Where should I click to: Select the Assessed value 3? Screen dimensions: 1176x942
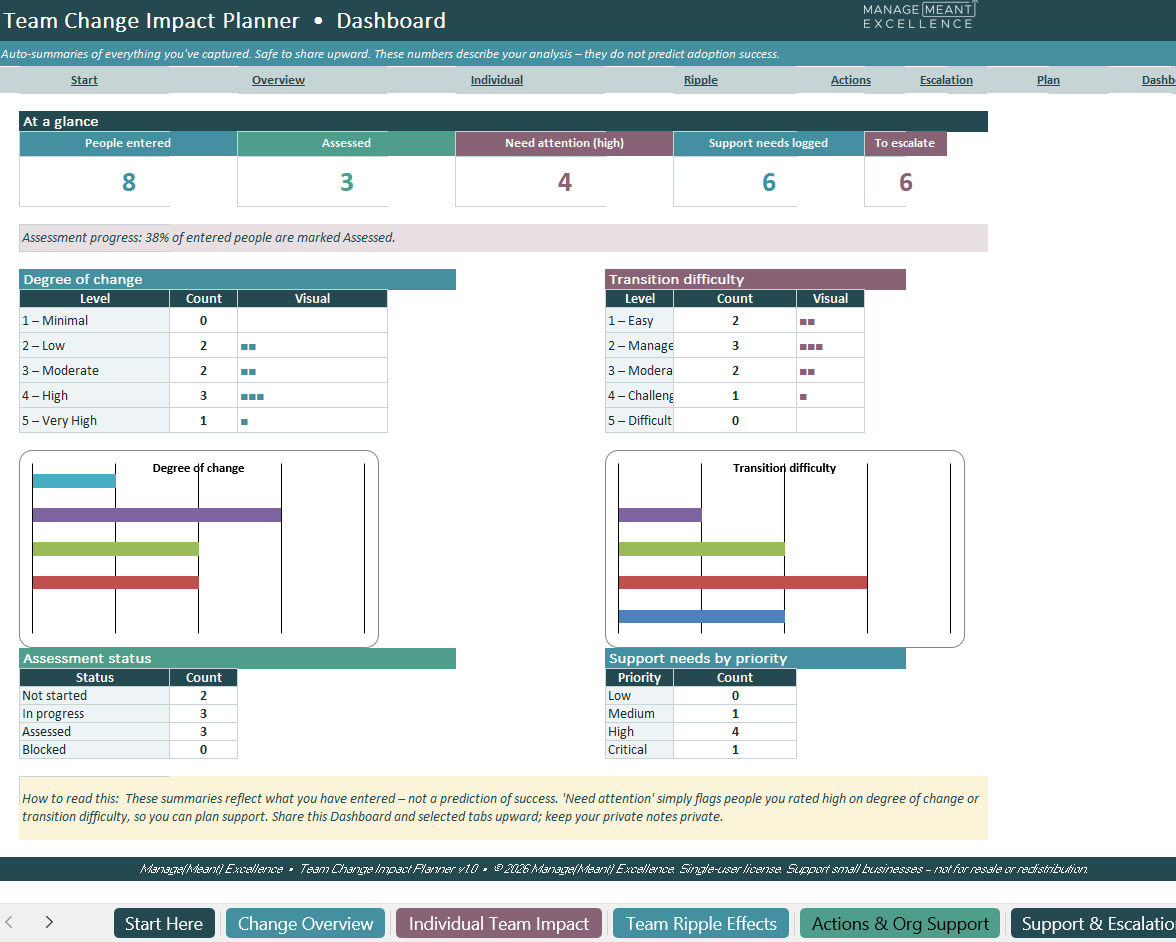346,182
